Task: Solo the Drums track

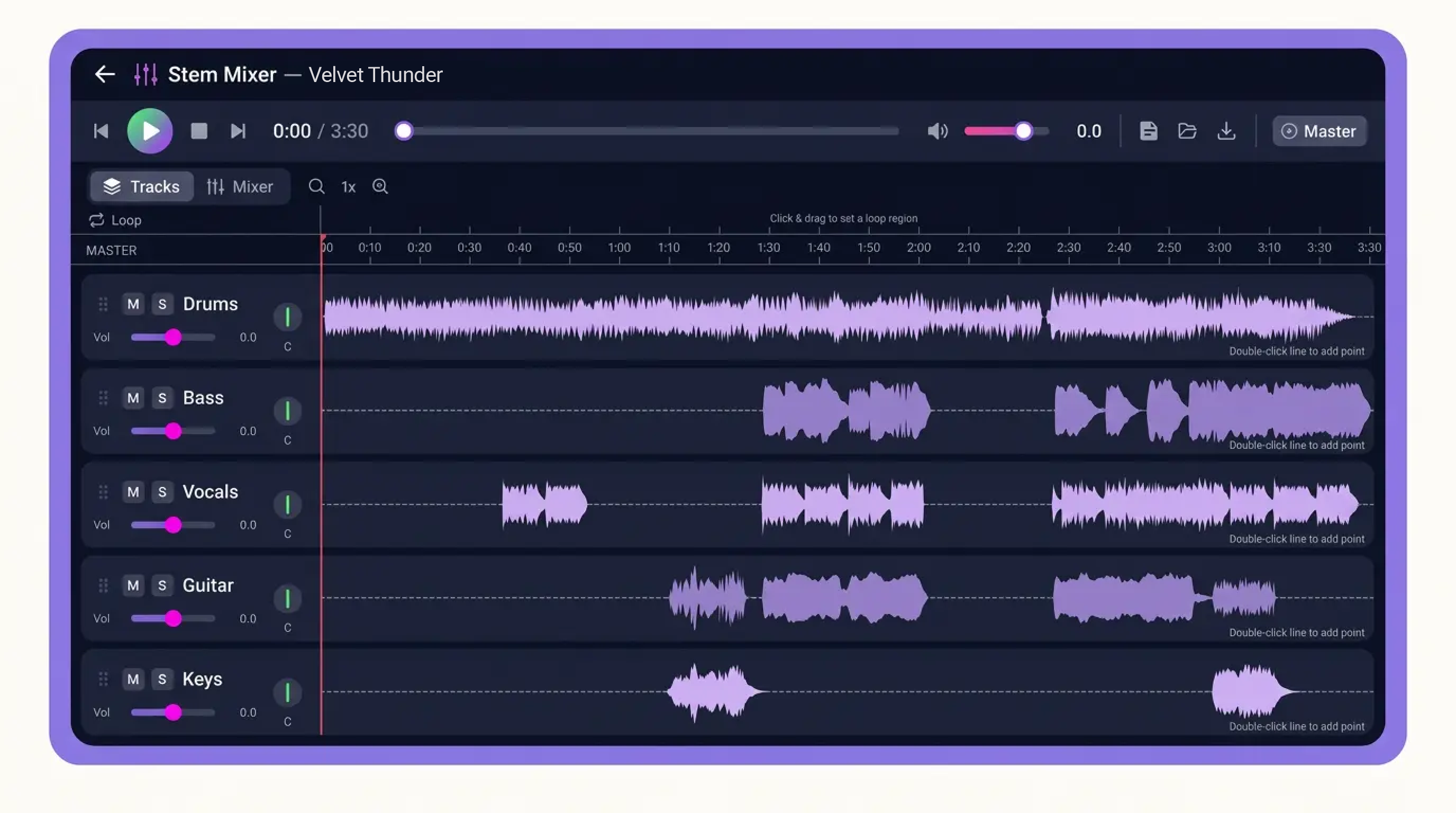Action: pos(162,304)
